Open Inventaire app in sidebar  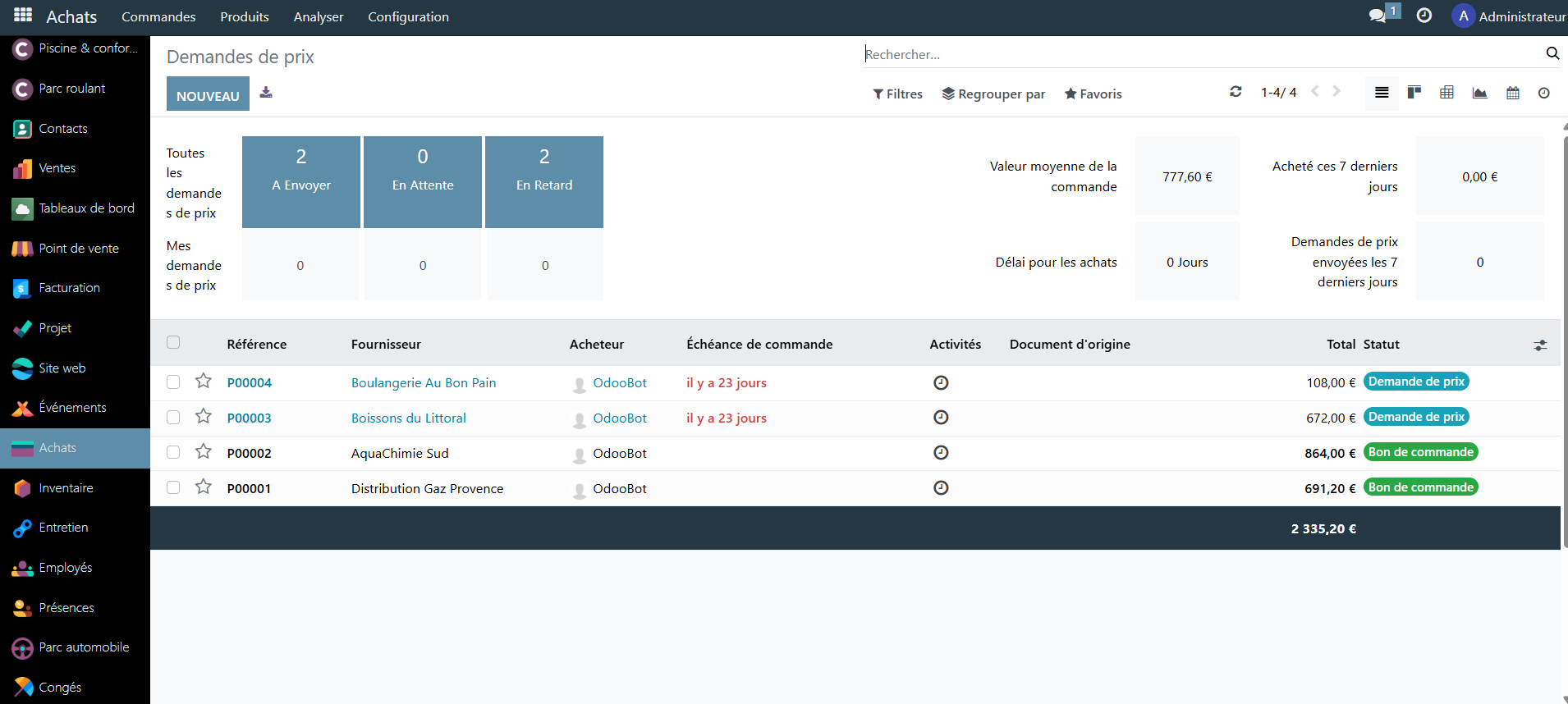pos(75,488)
